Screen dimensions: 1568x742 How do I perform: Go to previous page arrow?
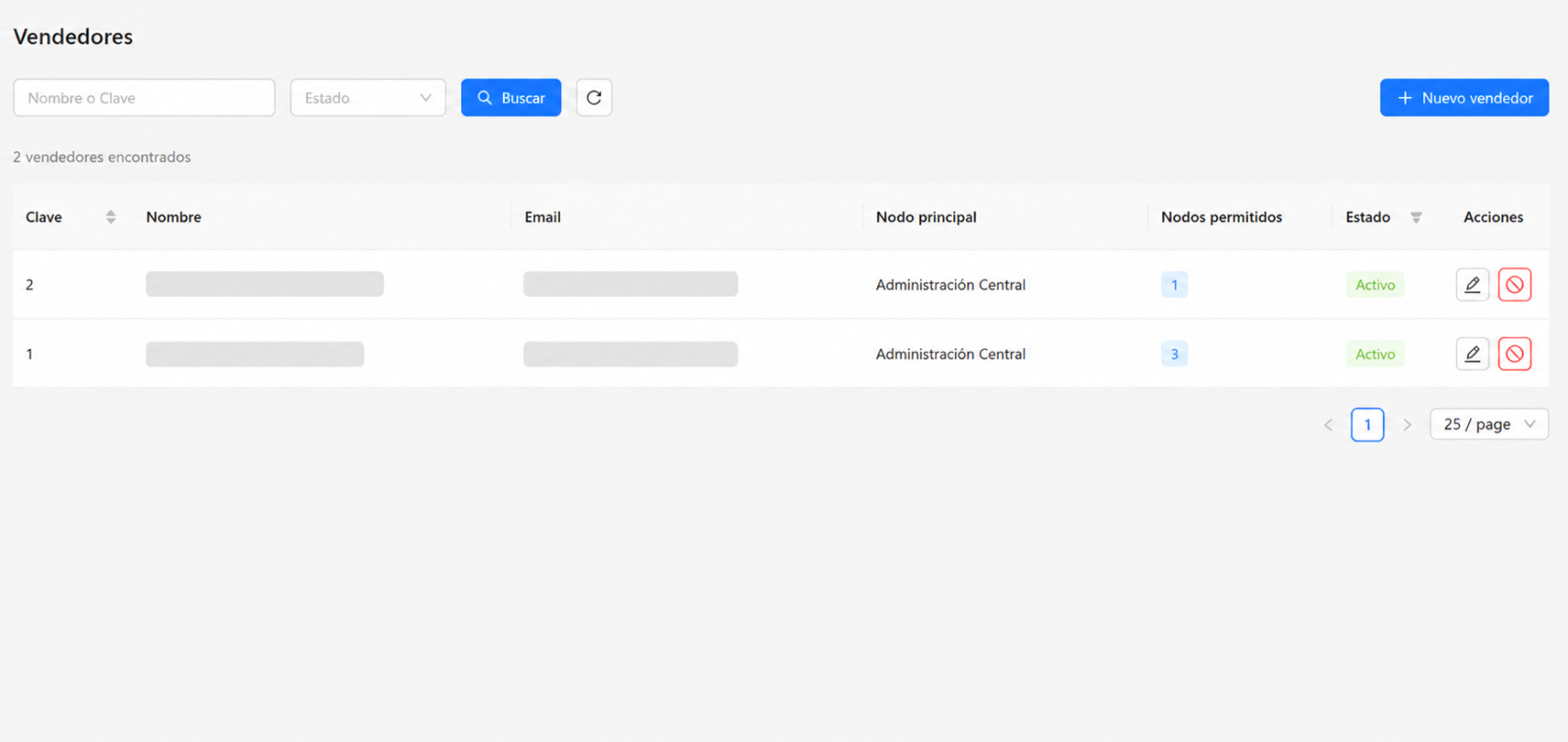click(1328, 425)
